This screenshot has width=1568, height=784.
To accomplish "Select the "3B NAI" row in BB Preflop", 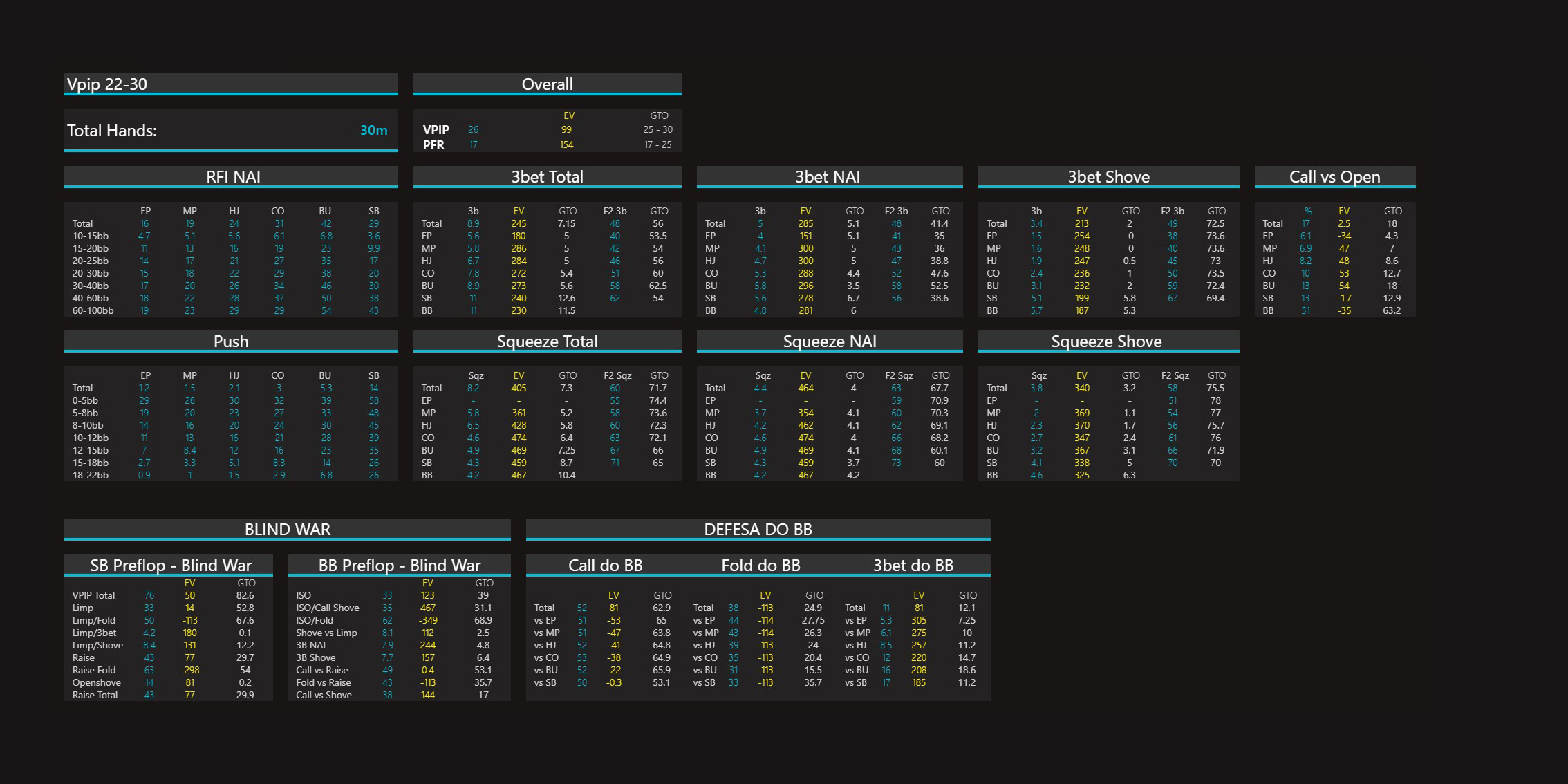I will [400, 645].
